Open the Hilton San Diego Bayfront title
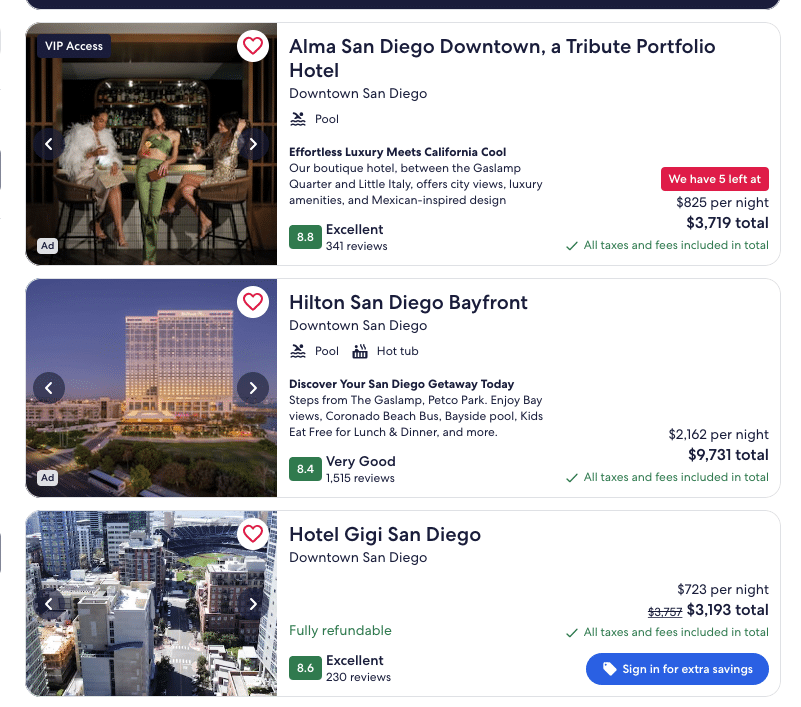Image resolution: width=801 pixels, height=707 pixels. [408, 302]
